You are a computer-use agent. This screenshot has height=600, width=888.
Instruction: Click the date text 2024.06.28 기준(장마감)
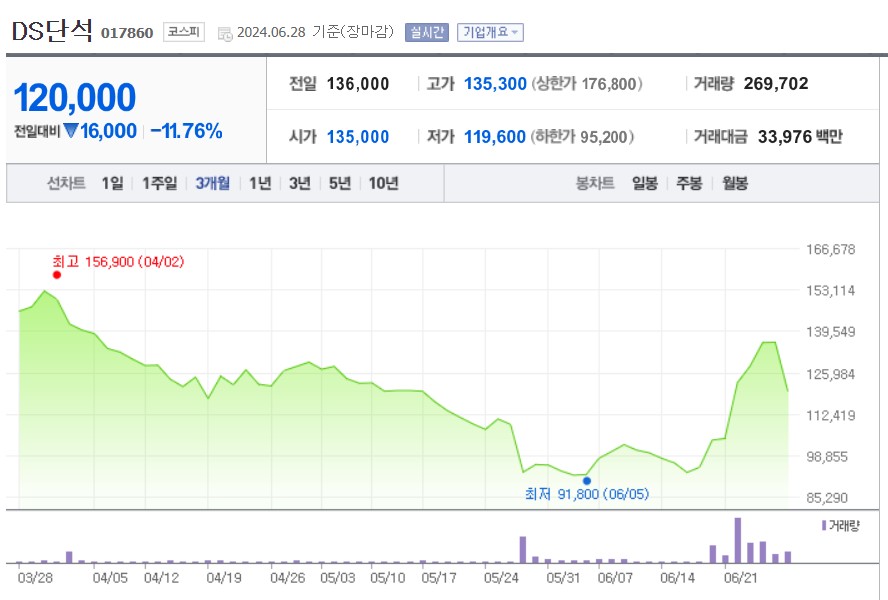(x=315, y=32)
